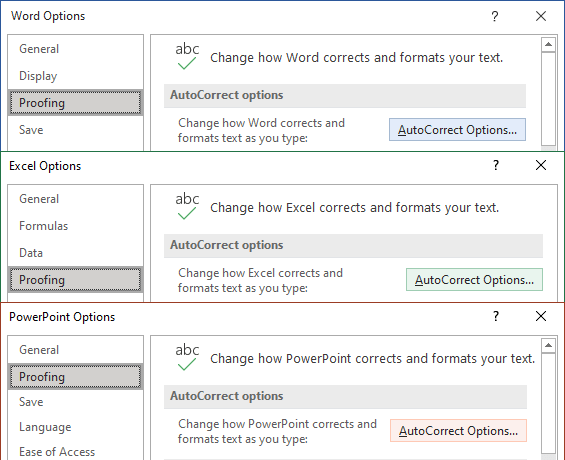Open AutoCorrect Options in PowerPoint Options

(x=458, y=430)
